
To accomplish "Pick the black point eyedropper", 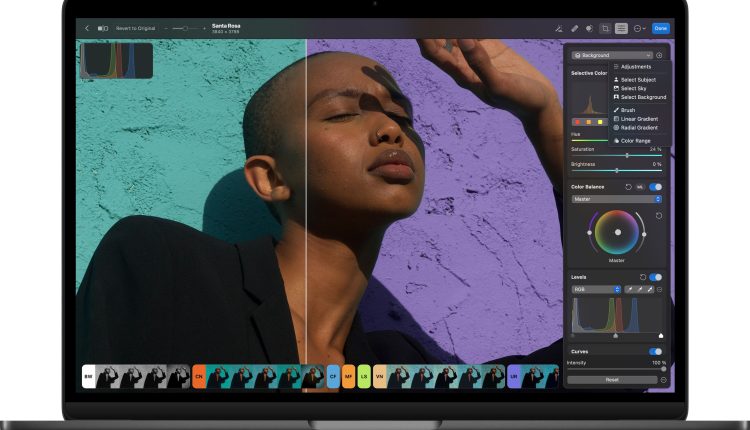I will tap(629, 289).
